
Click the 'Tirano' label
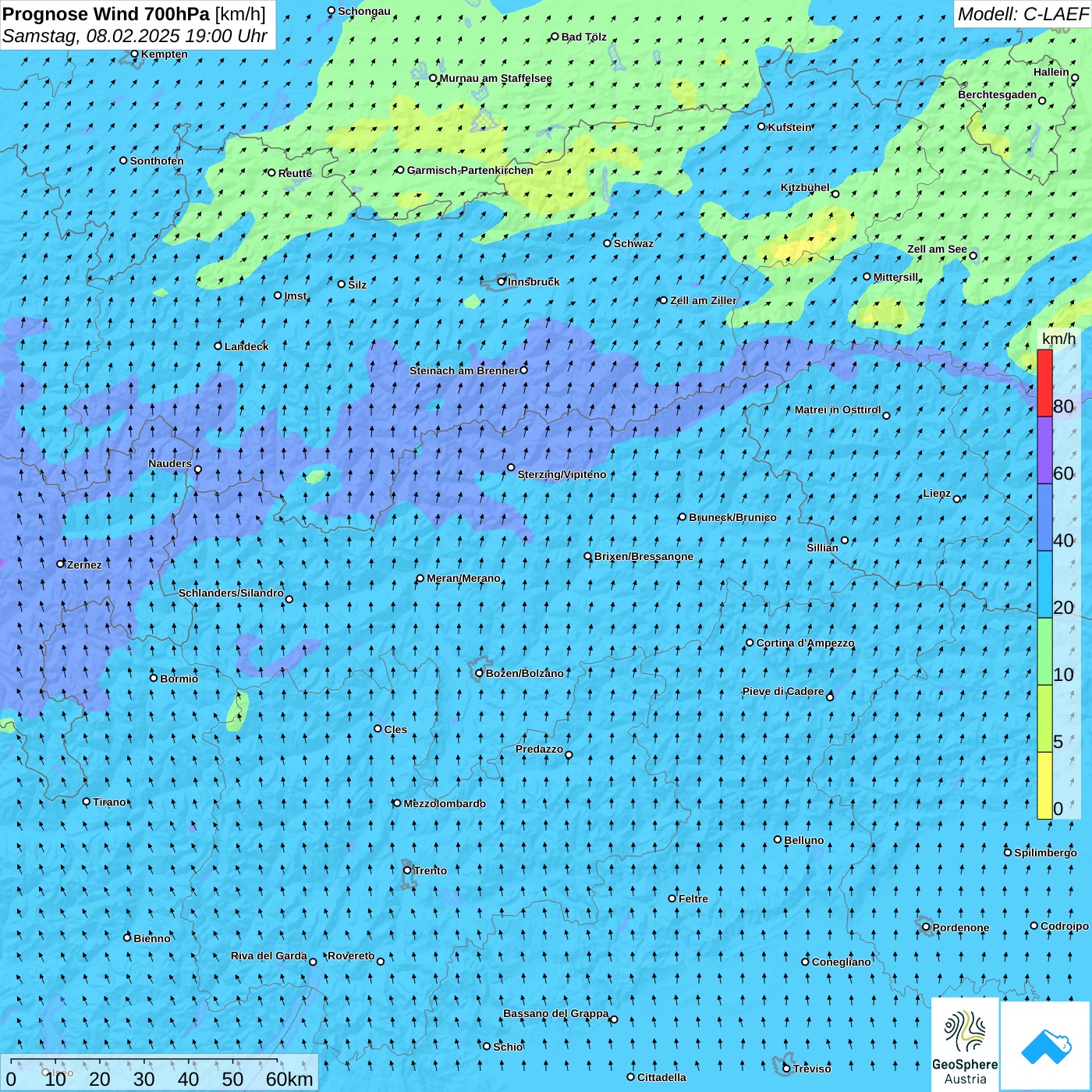pyautogui.click(x=109, y=802)
